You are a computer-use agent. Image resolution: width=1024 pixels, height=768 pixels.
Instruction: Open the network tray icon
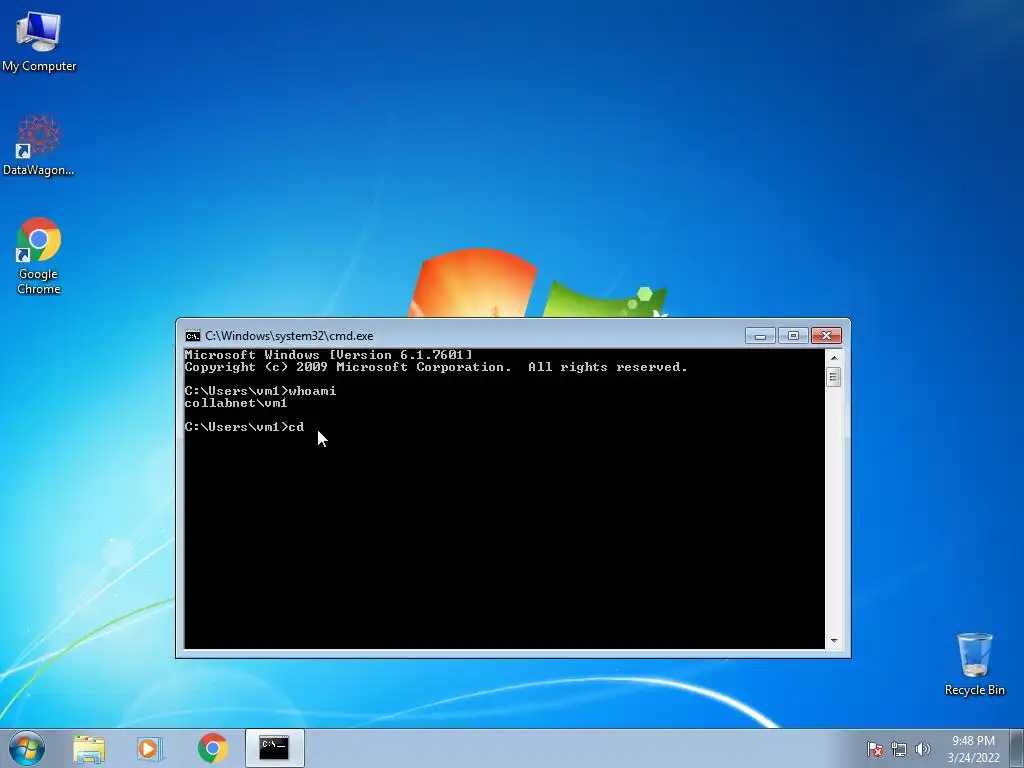pyautogui.click(x=899, y=749)
